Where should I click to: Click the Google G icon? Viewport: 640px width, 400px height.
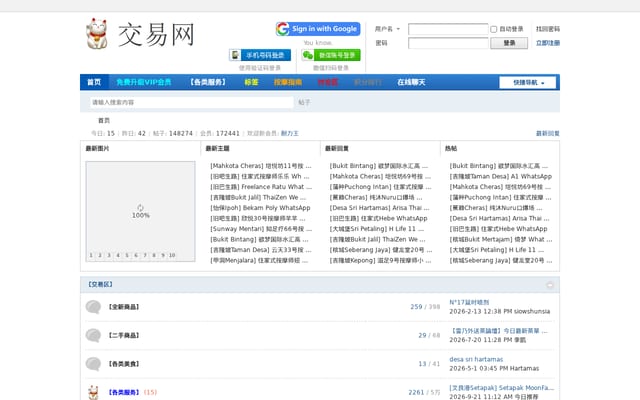283,29
